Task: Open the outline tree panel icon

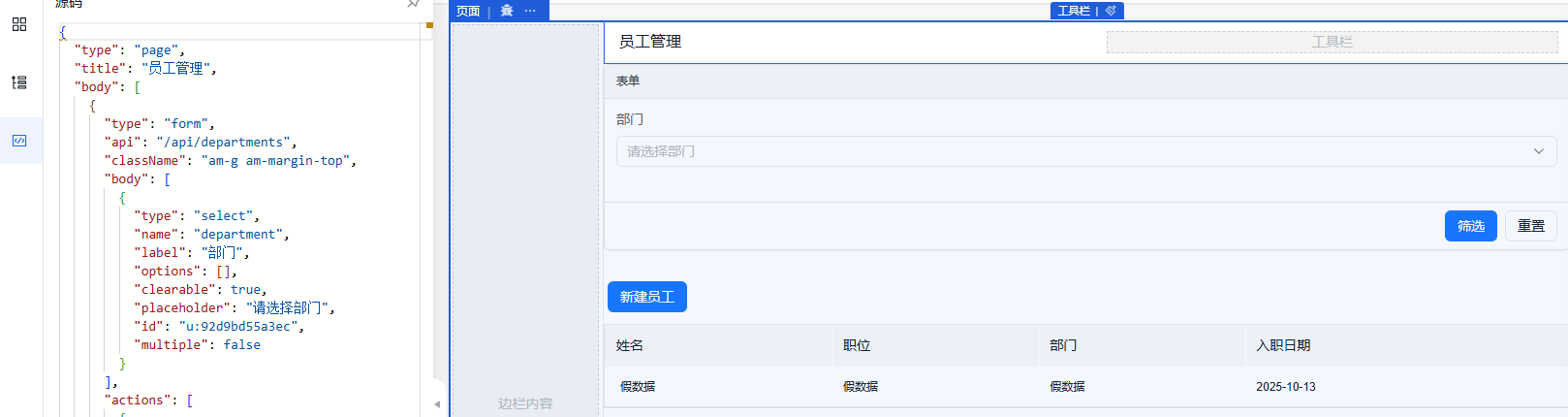Action: pyautogui.click(x=19, y=82)
